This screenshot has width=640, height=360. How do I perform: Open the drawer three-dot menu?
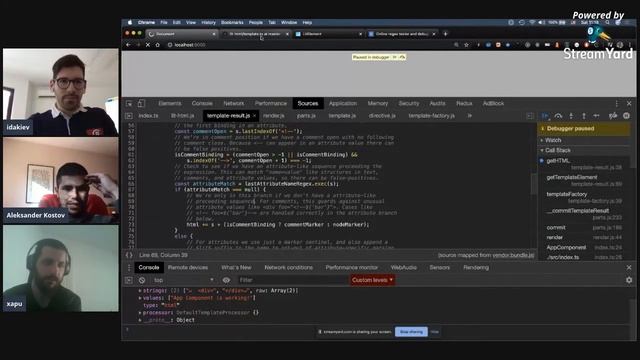pos(129,268)
